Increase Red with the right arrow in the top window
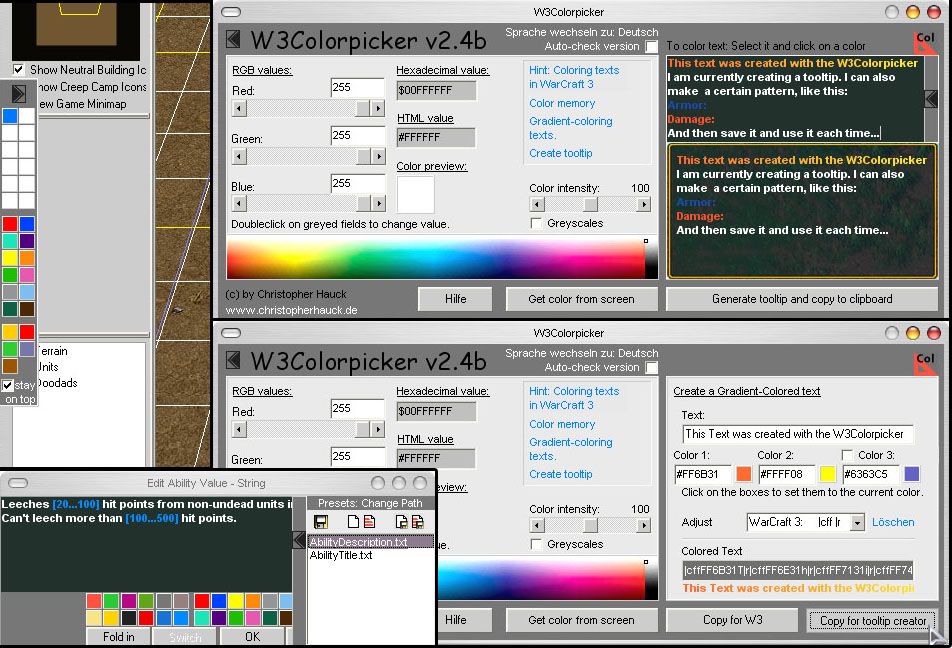The image size is (952, 648). (378, 108)
